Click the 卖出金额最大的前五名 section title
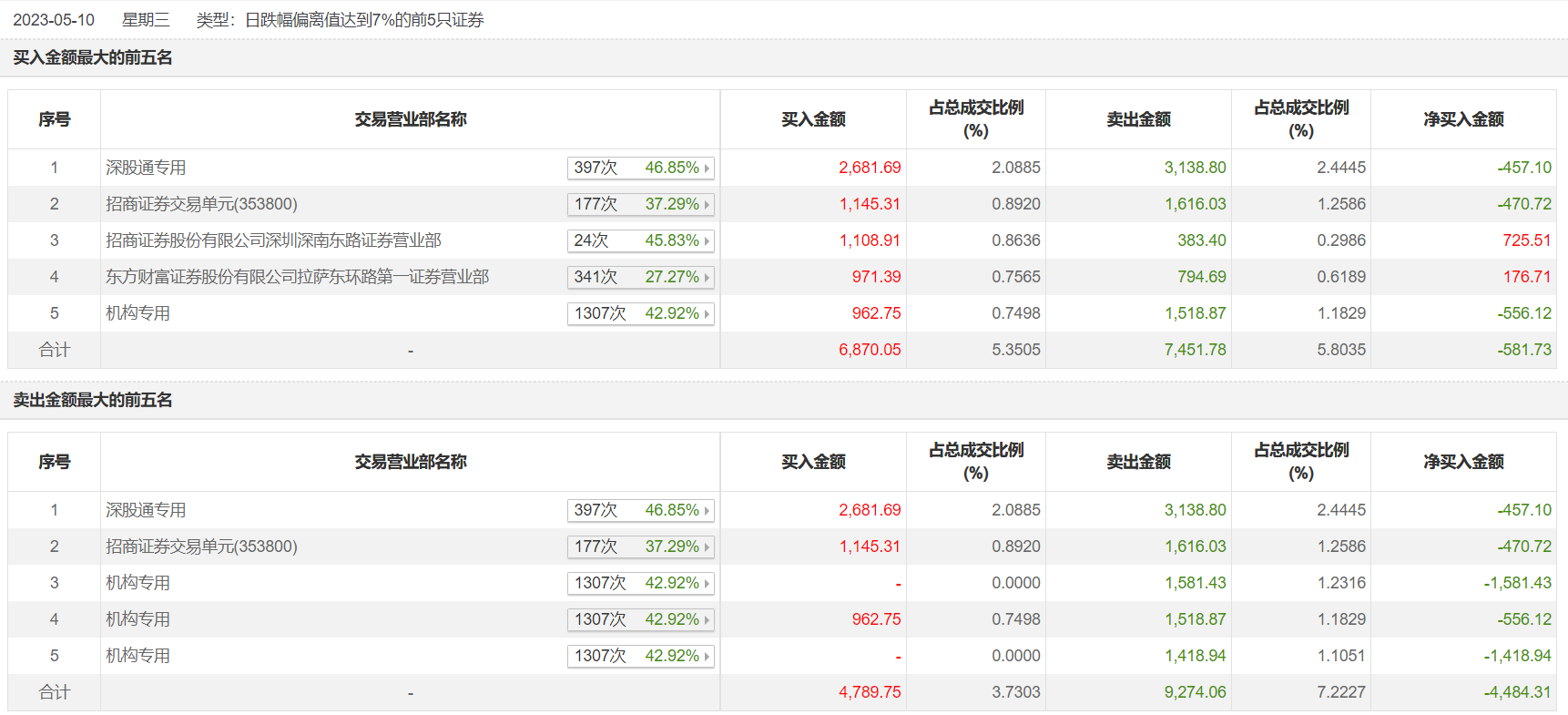The width and height of the screenshot is (1568, 715). 93,400
